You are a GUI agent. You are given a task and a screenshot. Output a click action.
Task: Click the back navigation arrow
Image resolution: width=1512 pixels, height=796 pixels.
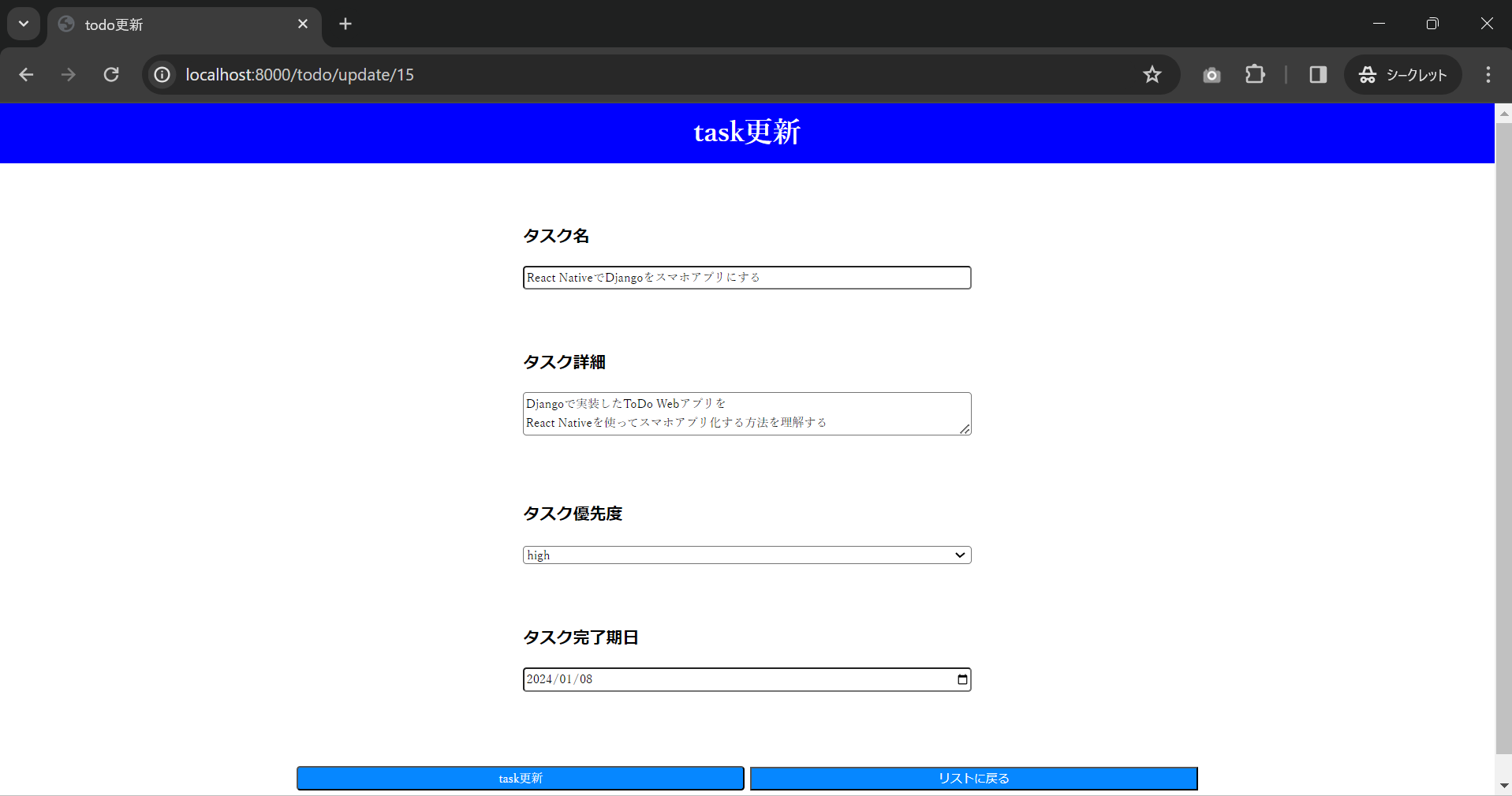[27, 75]
